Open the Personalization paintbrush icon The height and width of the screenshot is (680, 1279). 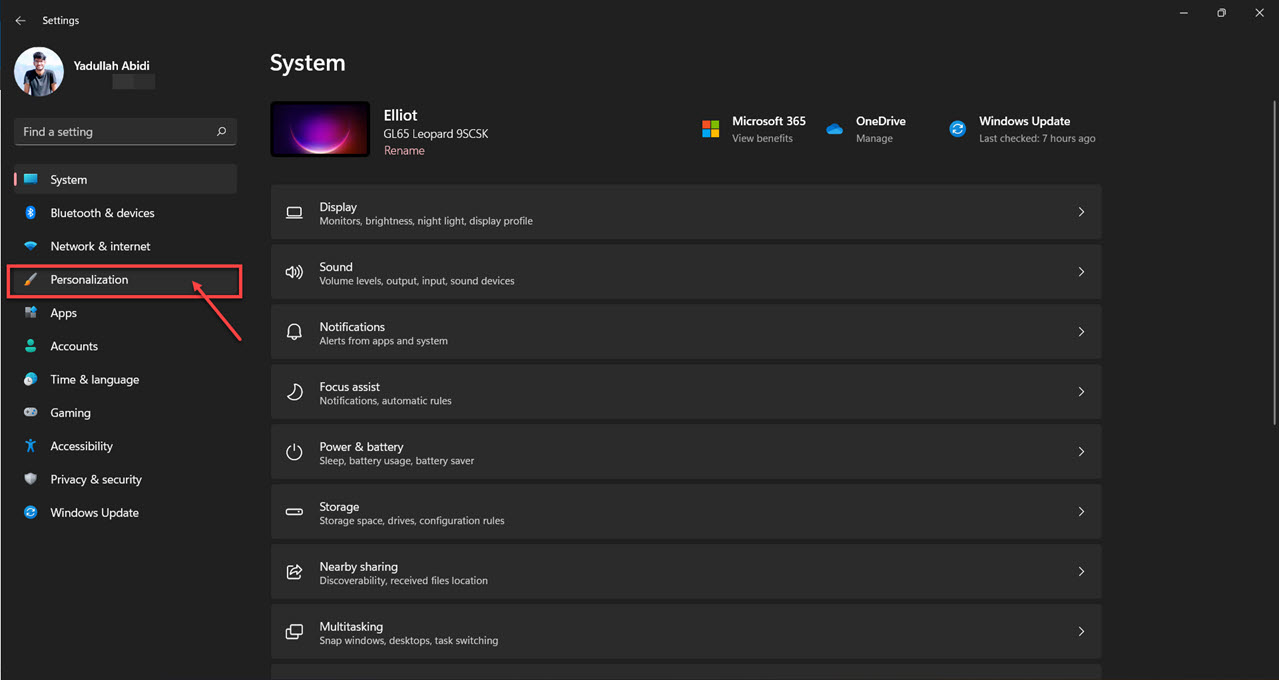(30, 280)
